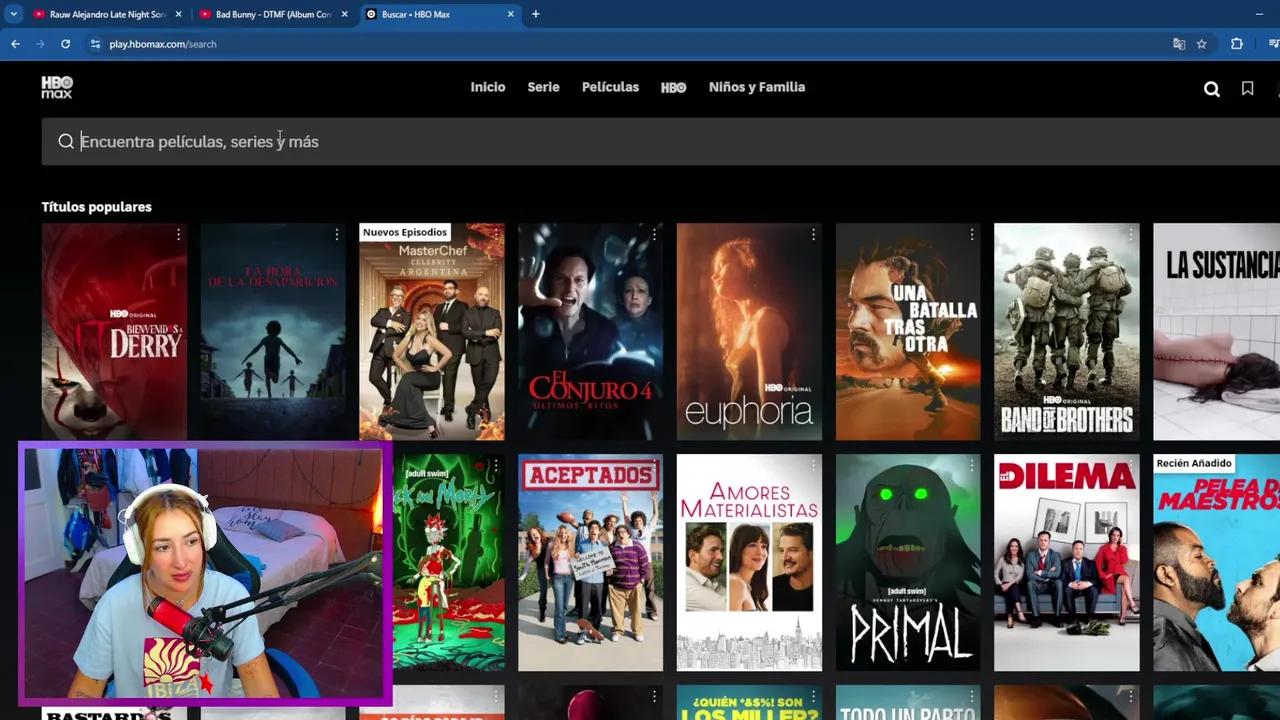This screenshot has height=720, width=1280.
Task: Click translate page icon in address bar
Action: click(1179, 44)
